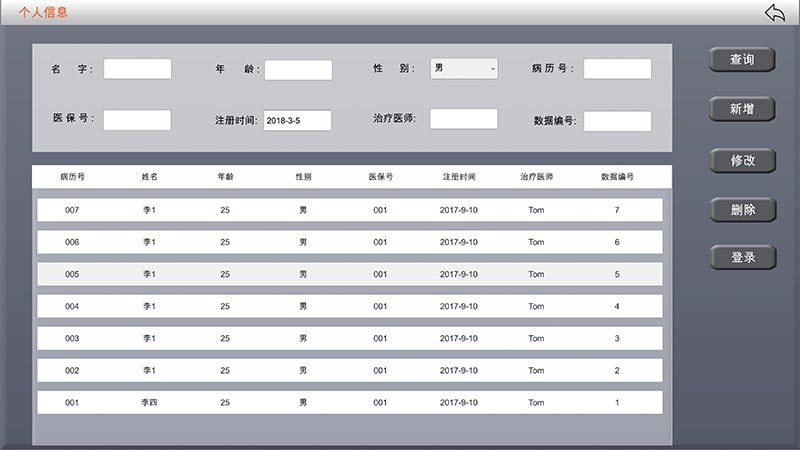Select the record row 005

pos(349,274)
